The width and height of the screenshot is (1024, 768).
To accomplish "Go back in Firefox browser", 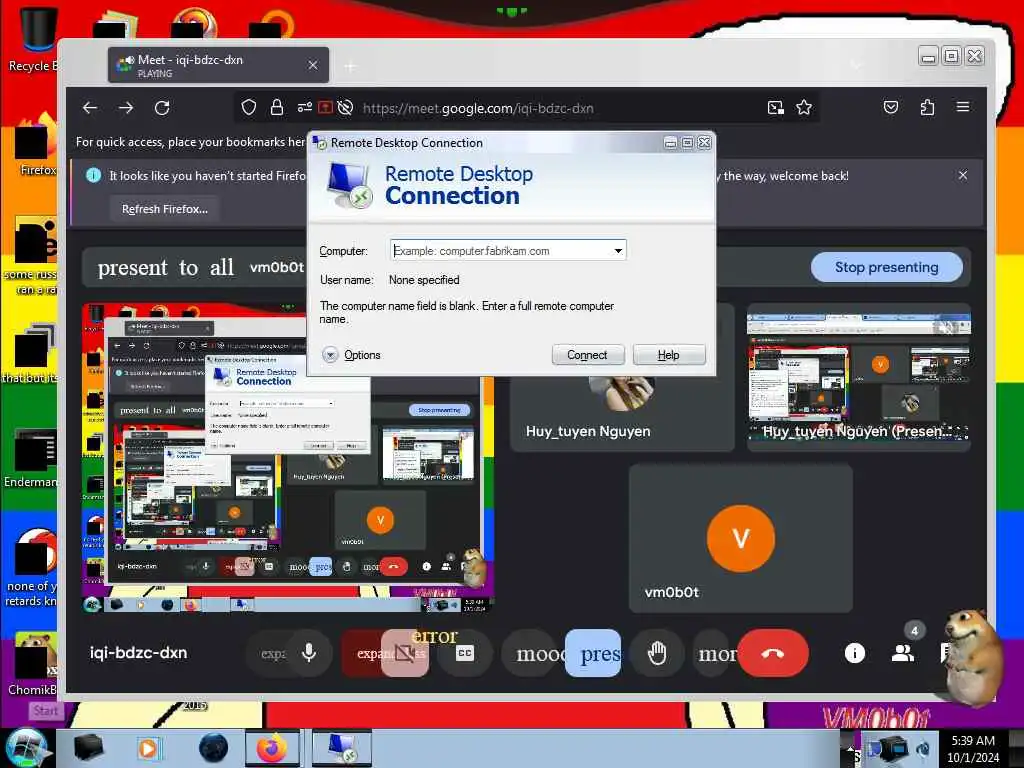I will click(90, 108).
